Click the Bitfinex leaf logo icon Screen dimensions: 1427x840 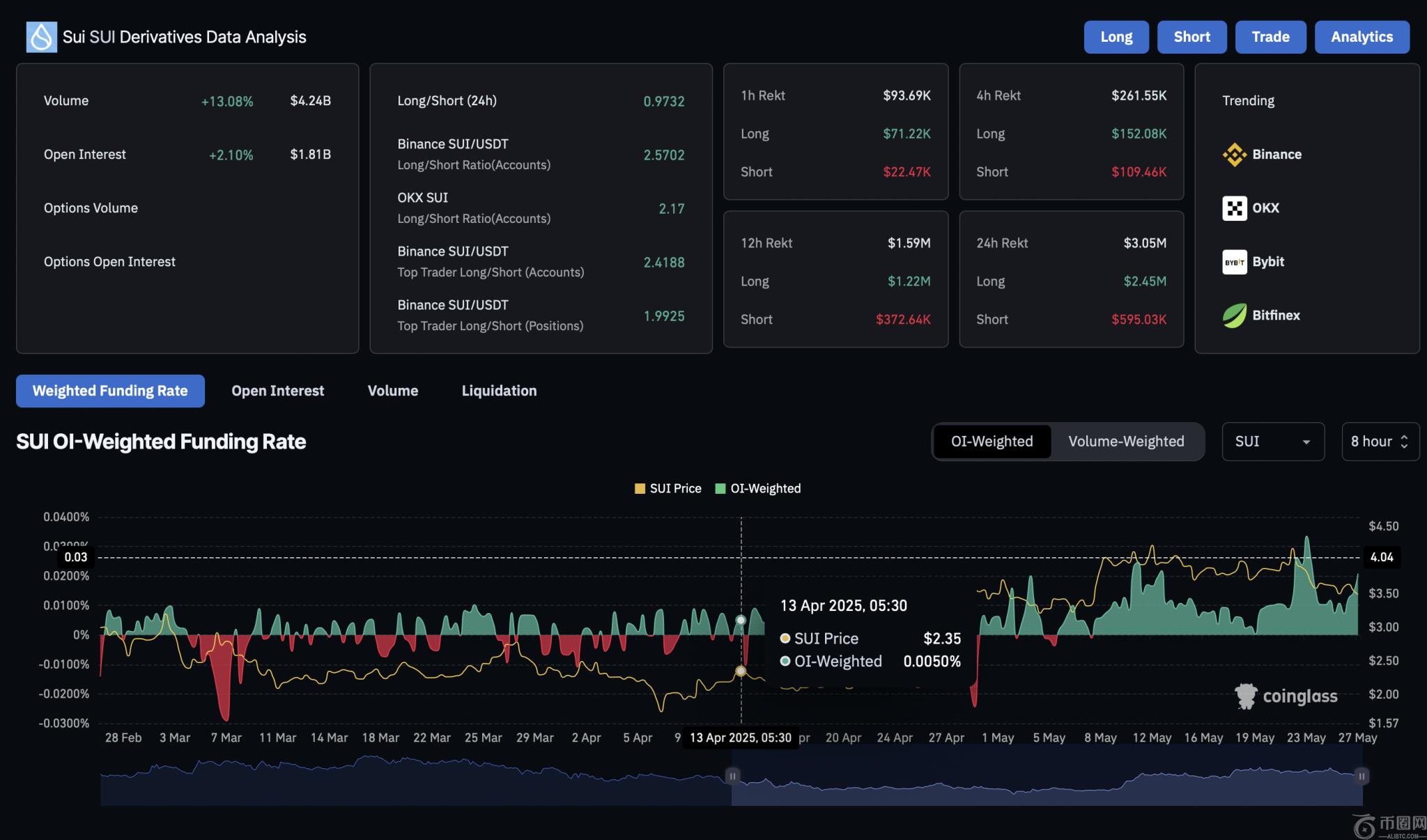(x=1234, y=316)
